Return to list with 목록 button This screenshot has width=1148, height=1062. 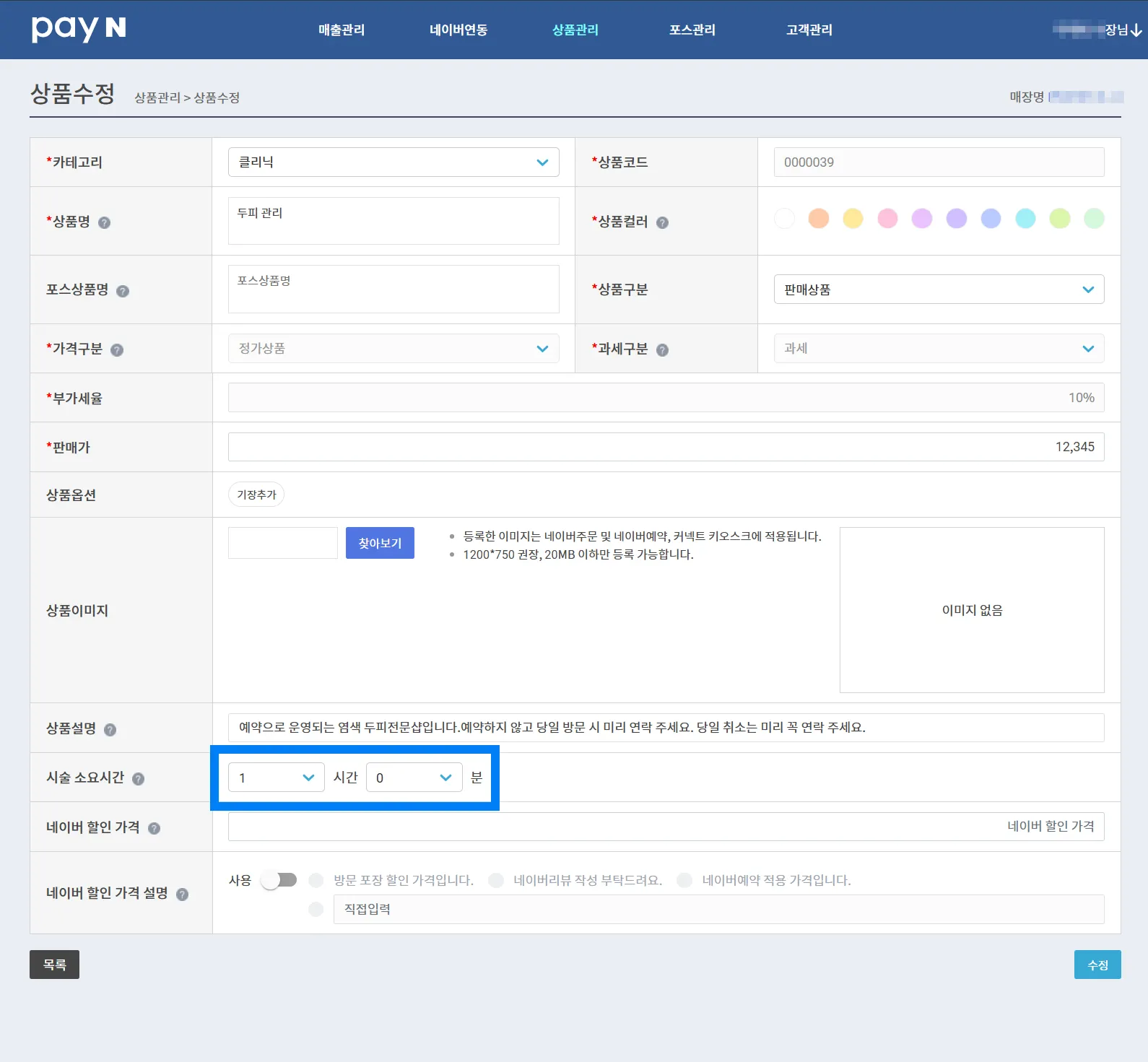[54, 965]
